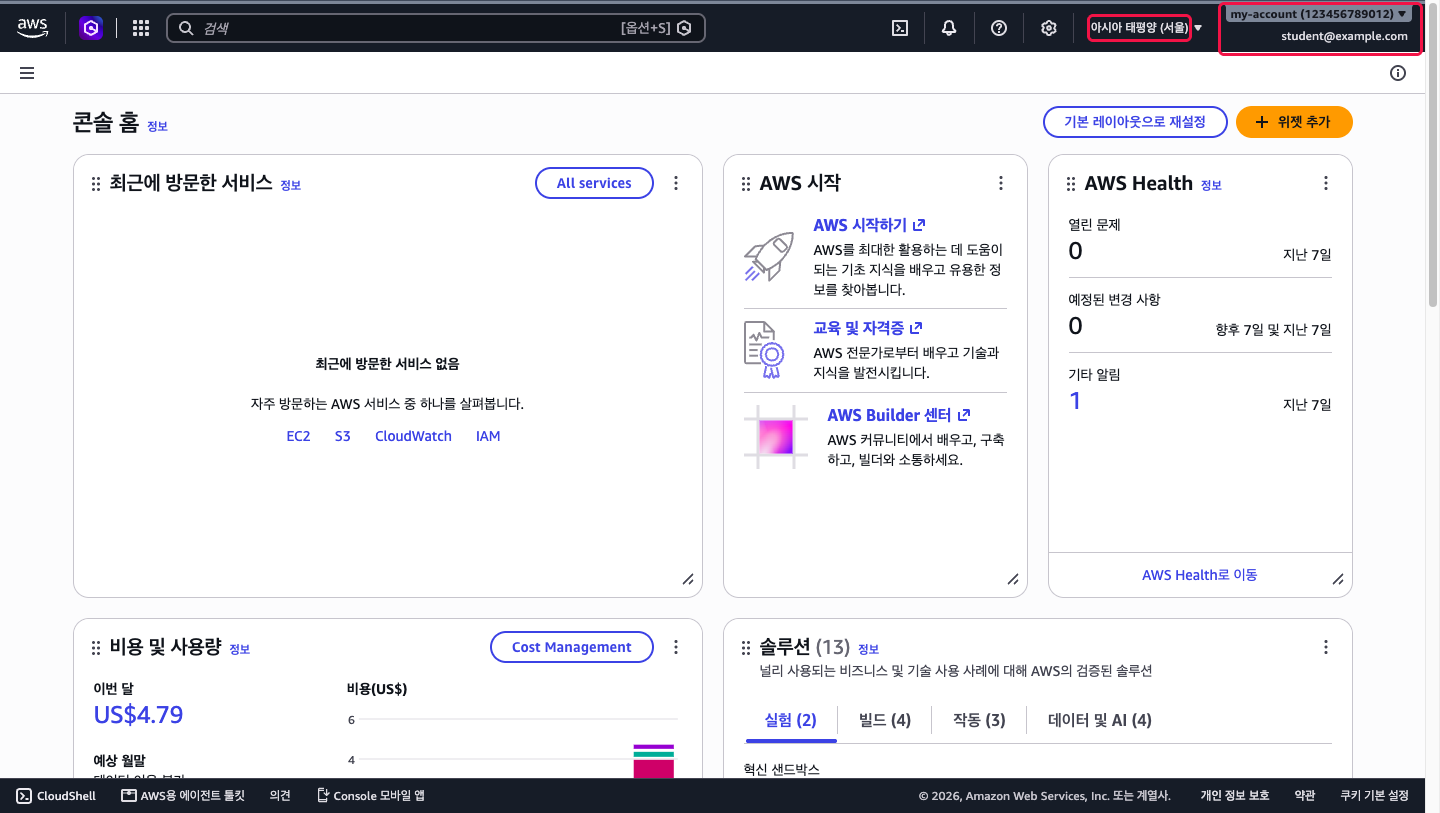This screenshot has width=1440, height=813.
Task: Grab the resize handle of AWS 시작 widget
Action: [1013, 579]
